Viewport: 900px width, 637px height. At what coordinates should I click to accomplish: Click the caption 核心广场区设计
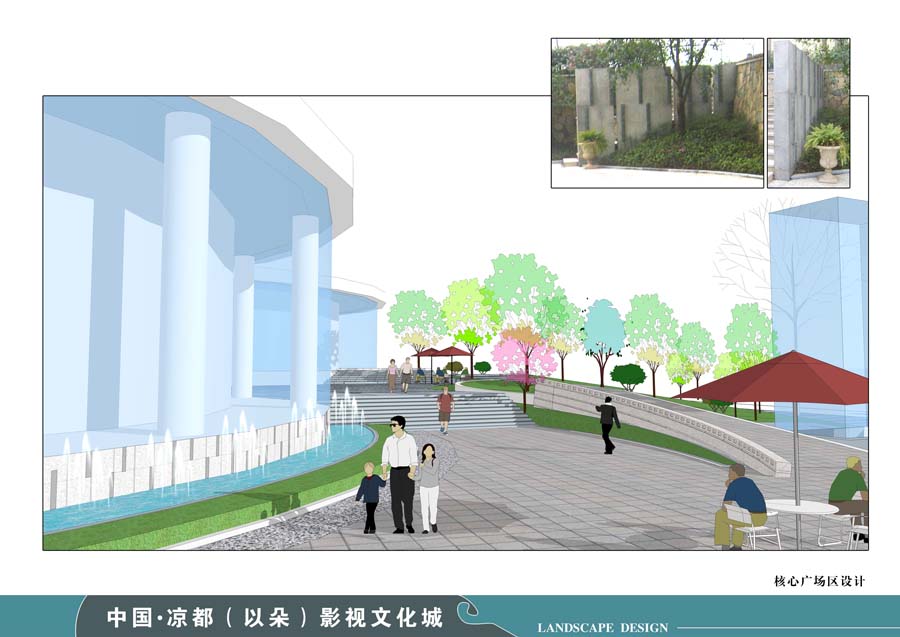pyautogui.click(x=819, y=581)
